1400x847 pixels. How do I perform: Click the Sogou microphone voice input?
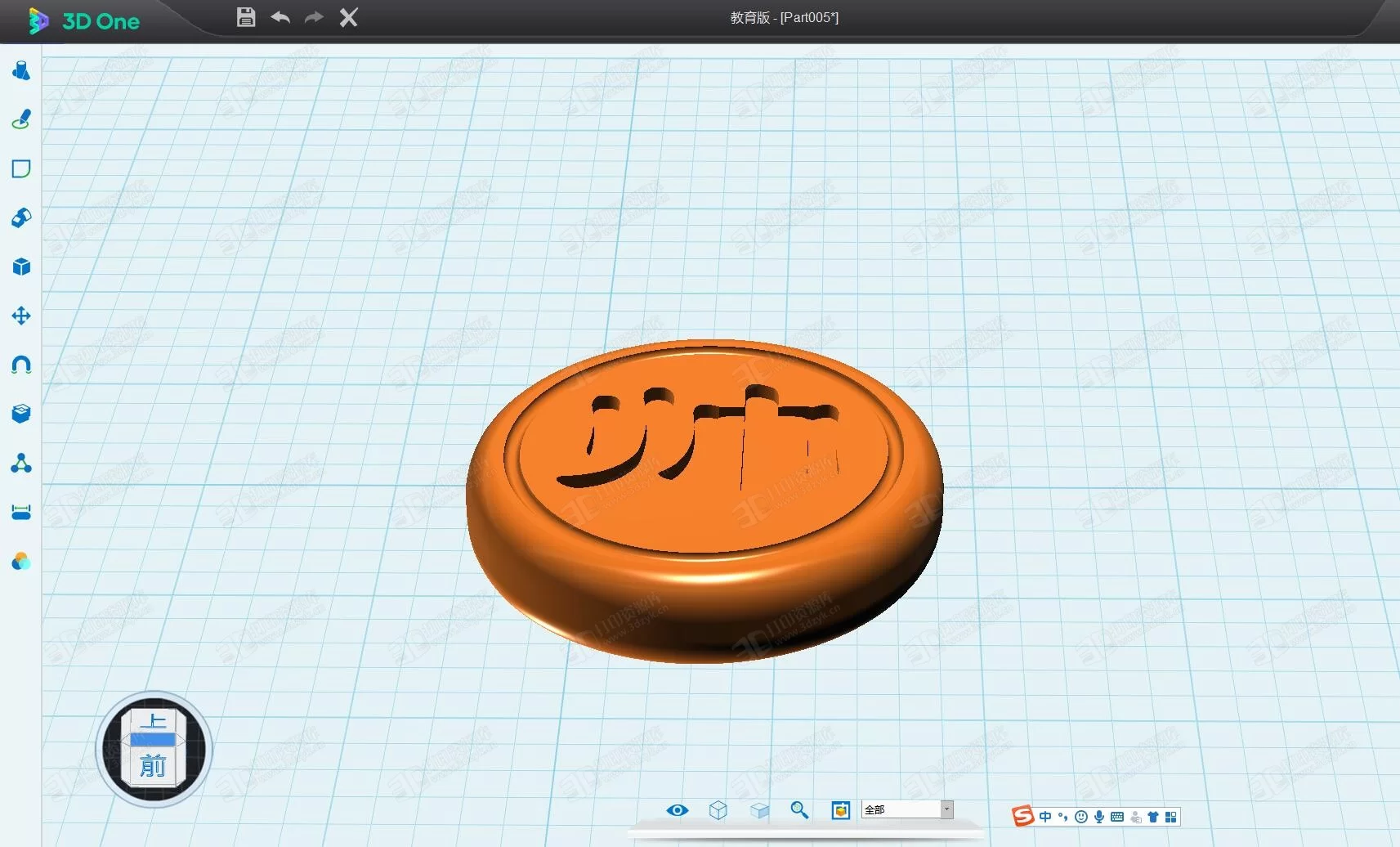[1099, 817]
